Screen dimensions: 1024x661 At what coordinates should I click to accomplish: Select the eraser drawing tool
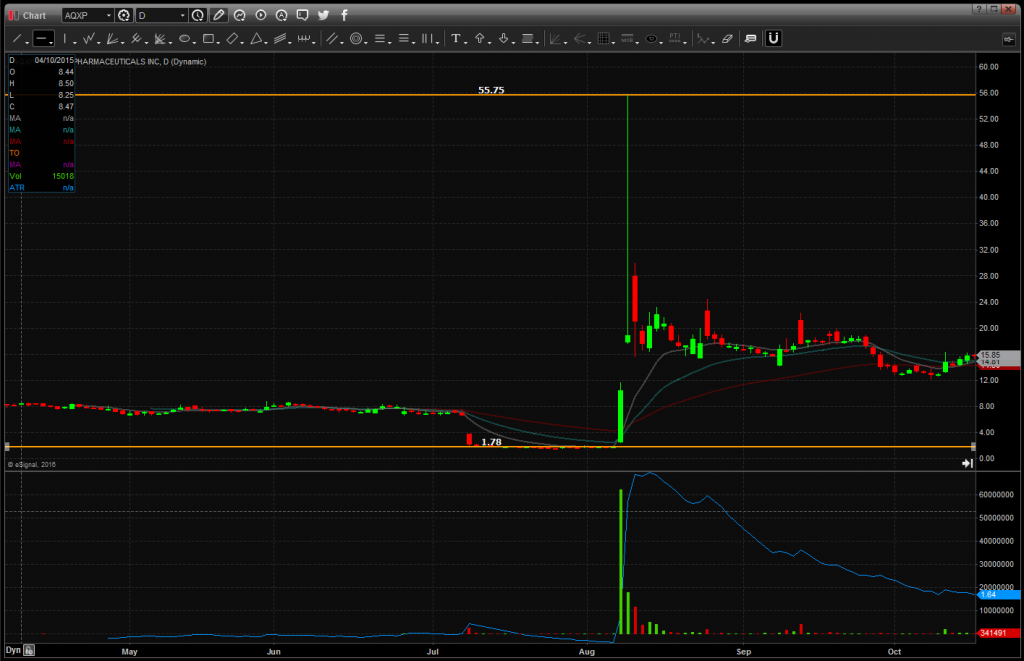727,39
